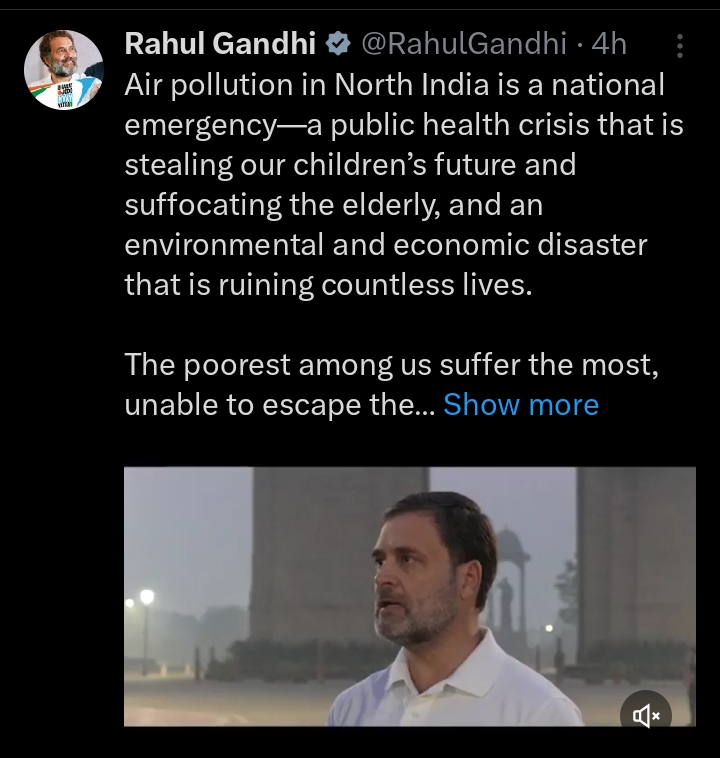Image resolution: width=720 pixels, height=758 pixels.
Task: Click the text 'environmental and economic disaster'
Action: [x=385, y=245]
